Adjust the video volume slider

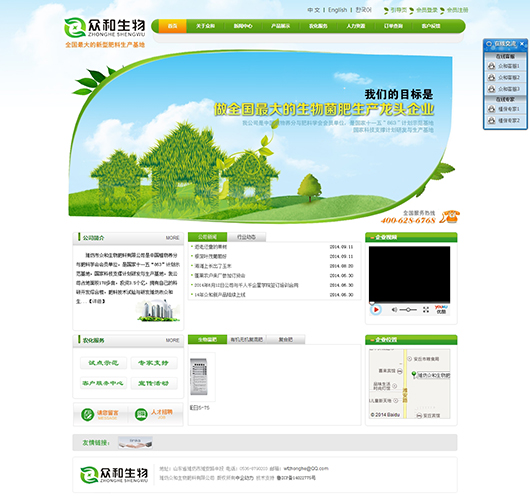(408, 310)
